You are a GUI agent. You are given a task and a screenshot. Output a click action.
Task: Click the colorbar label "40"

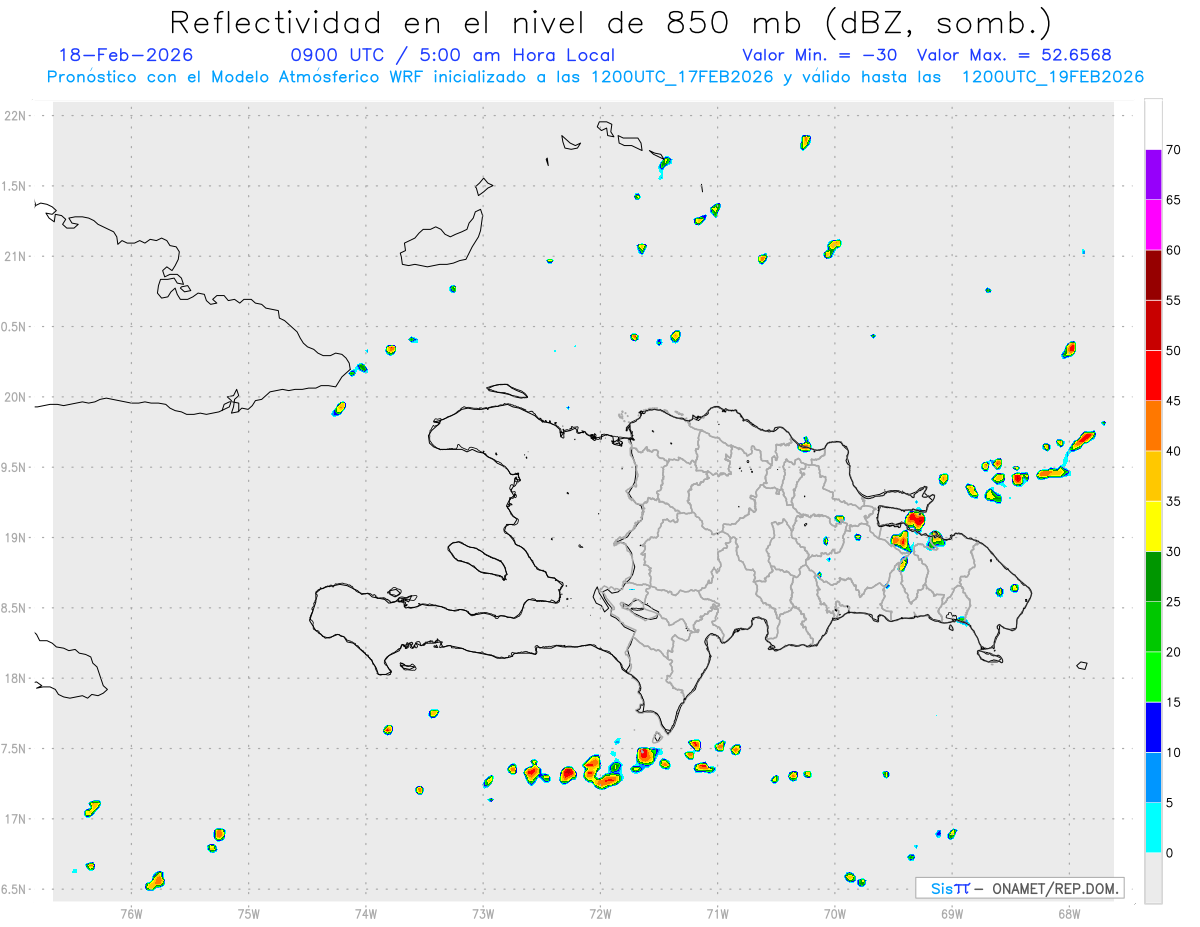[x=1174, y=451]
